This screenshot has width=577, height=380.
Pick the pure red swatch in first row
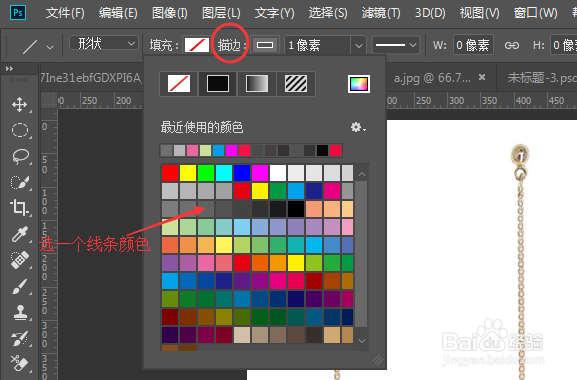tap(170, 173)
